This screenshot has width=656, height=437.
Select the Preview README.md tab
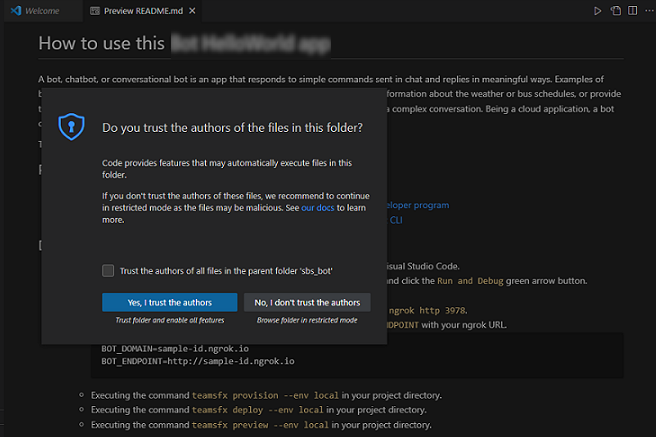143,11
